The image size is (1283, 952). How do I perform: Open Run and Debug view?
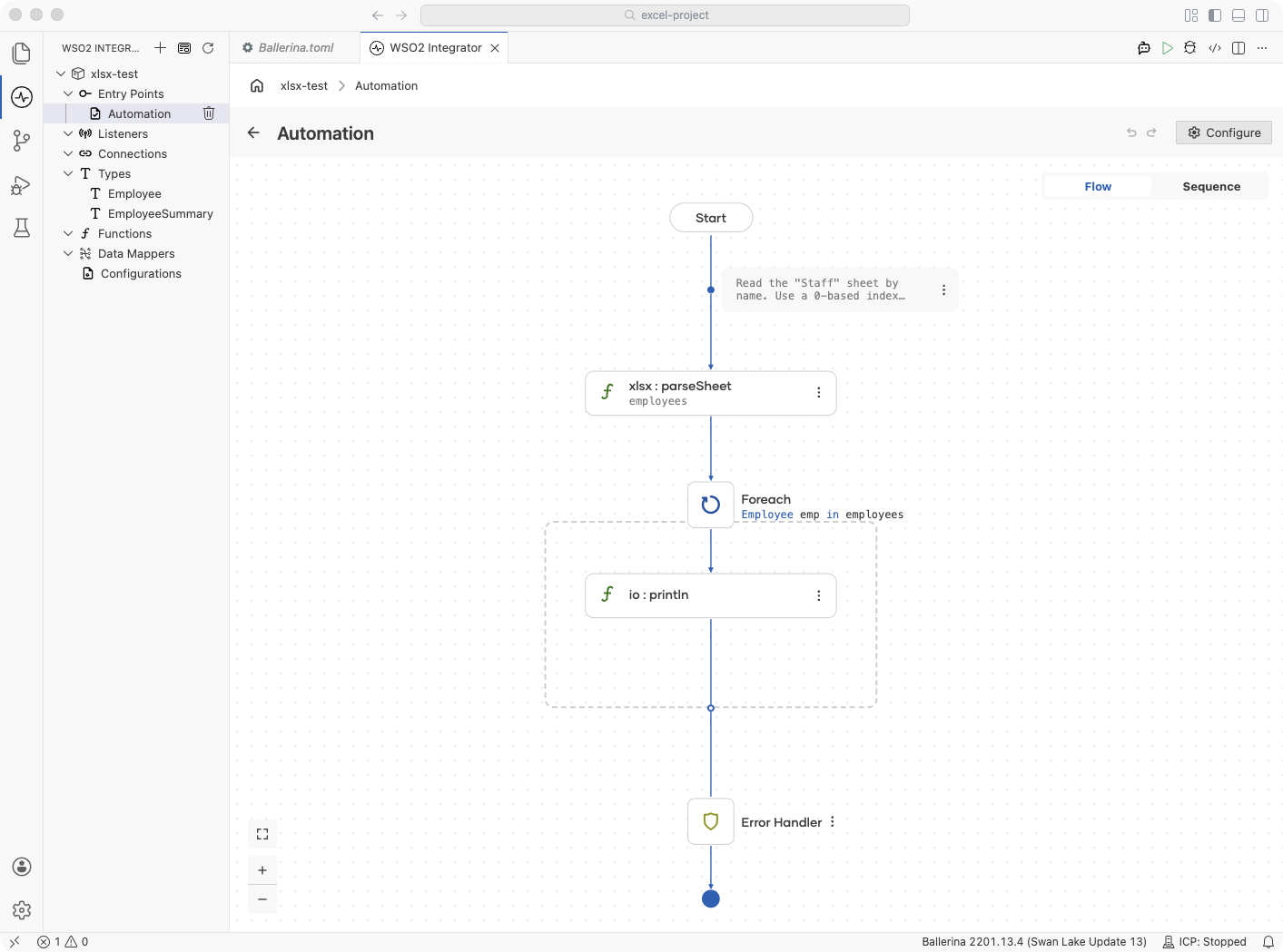click(x=22, y=185)
